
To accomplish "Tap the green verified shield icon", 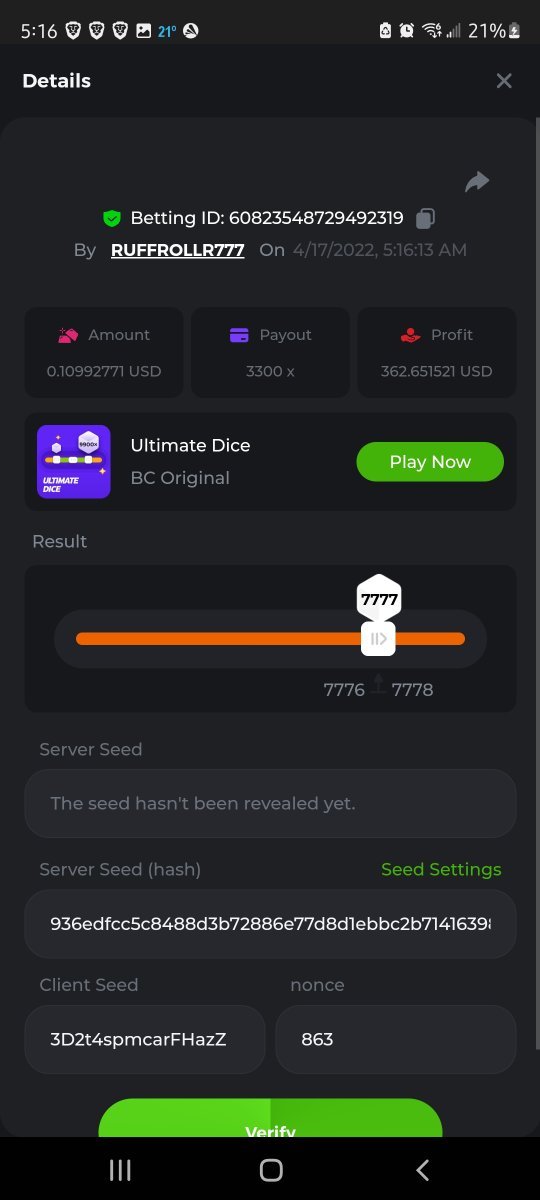I will click(x=112, y=218).
